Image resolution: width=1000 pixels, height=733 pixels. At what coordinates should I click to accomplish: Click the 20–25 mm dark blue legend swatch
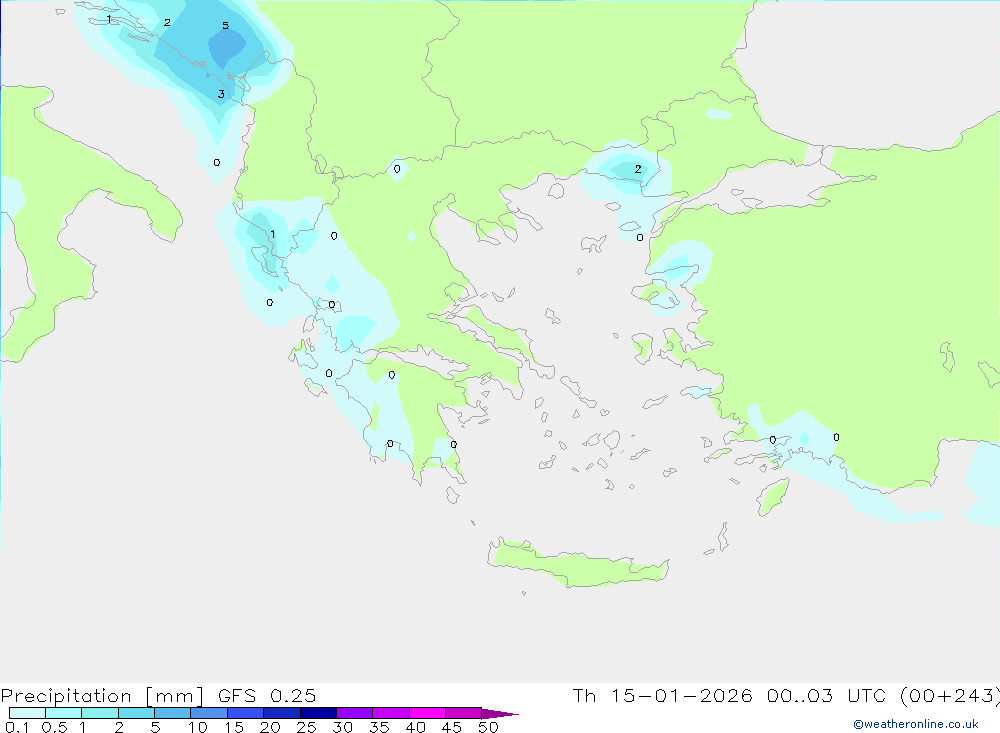(282, 713)
